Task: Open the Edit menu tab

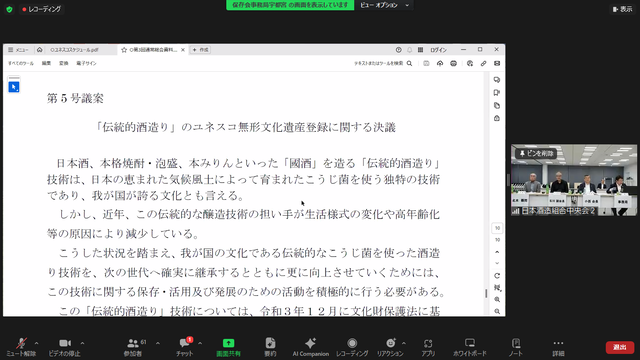Action: tap(47, 63)
